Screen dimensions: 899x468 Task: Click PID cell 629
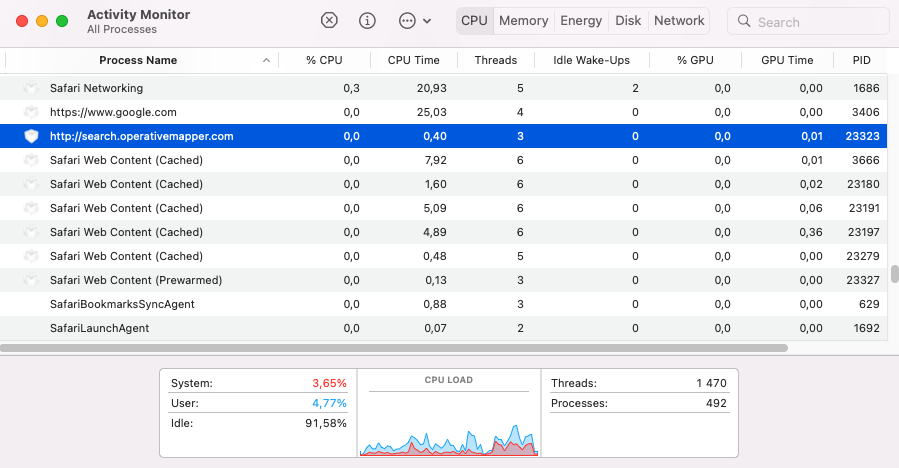(x=869, y=305)
